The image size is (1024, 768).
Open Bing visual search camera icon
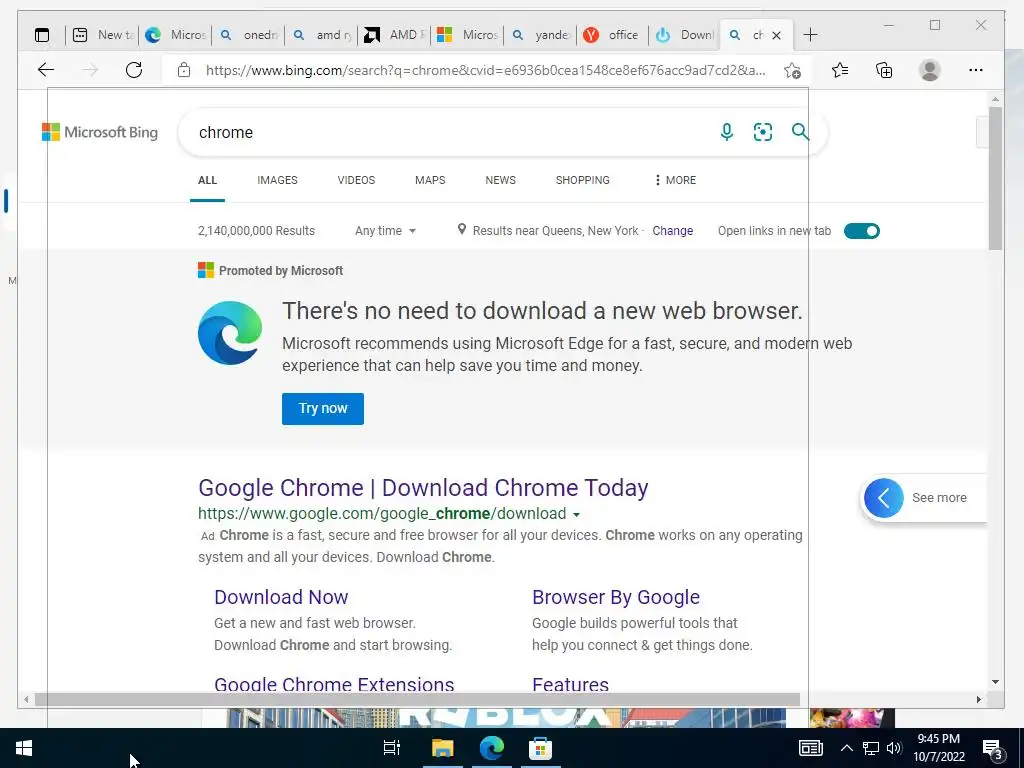pos(763,132)
